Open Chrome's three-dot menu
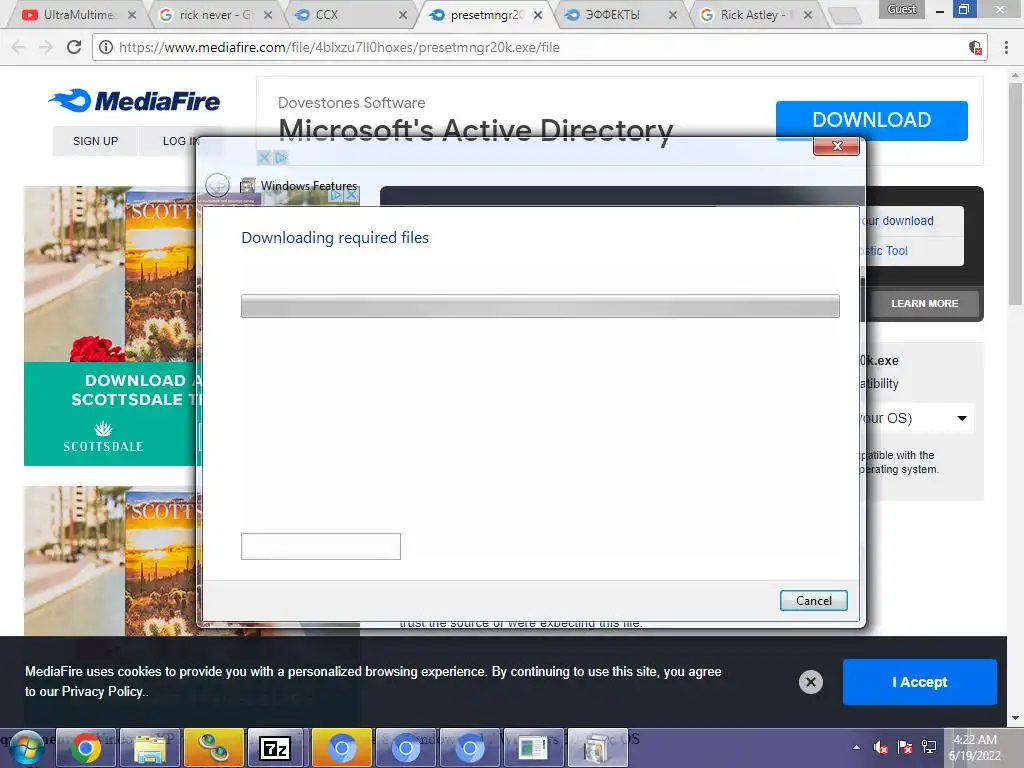 pos(1006,47)
